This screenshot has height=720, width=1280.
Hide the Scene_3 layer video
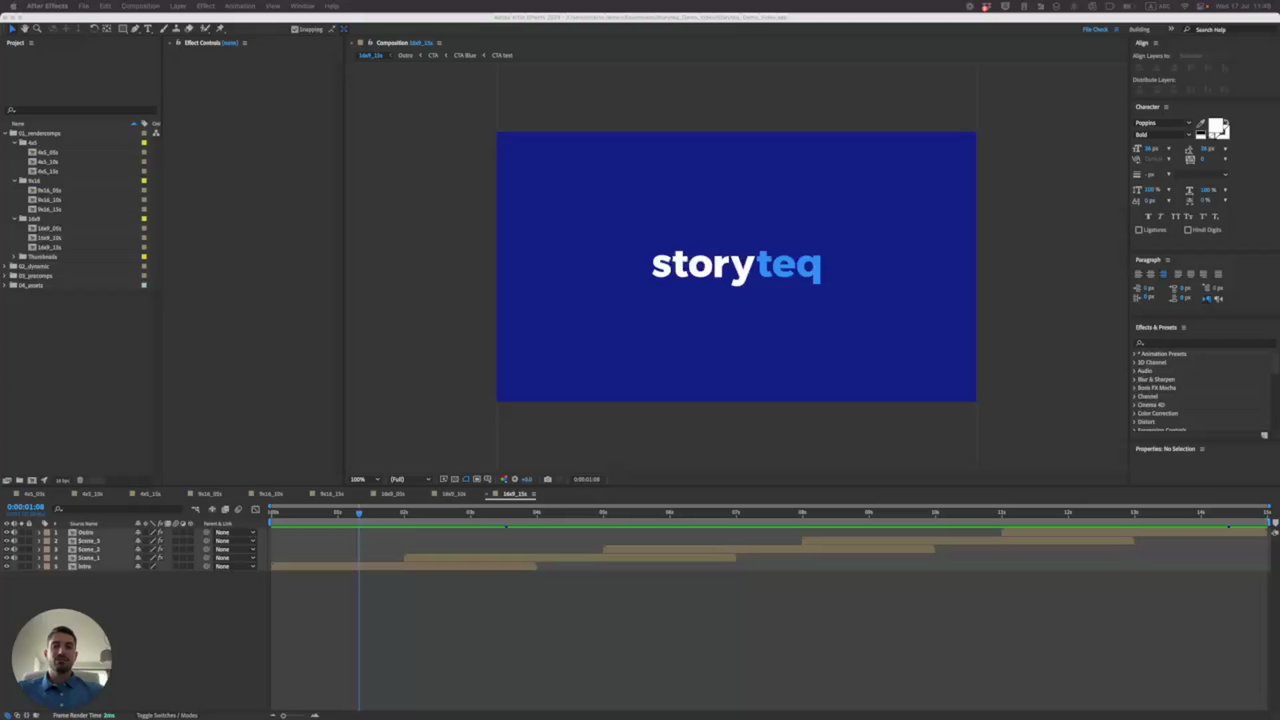click(x=7, y=541)
